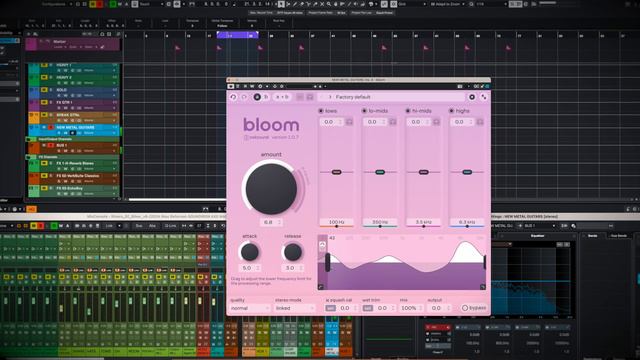Toggle the lo-mids band enable button
Viewport: 640px width, 360px height.
coord(364,111)
